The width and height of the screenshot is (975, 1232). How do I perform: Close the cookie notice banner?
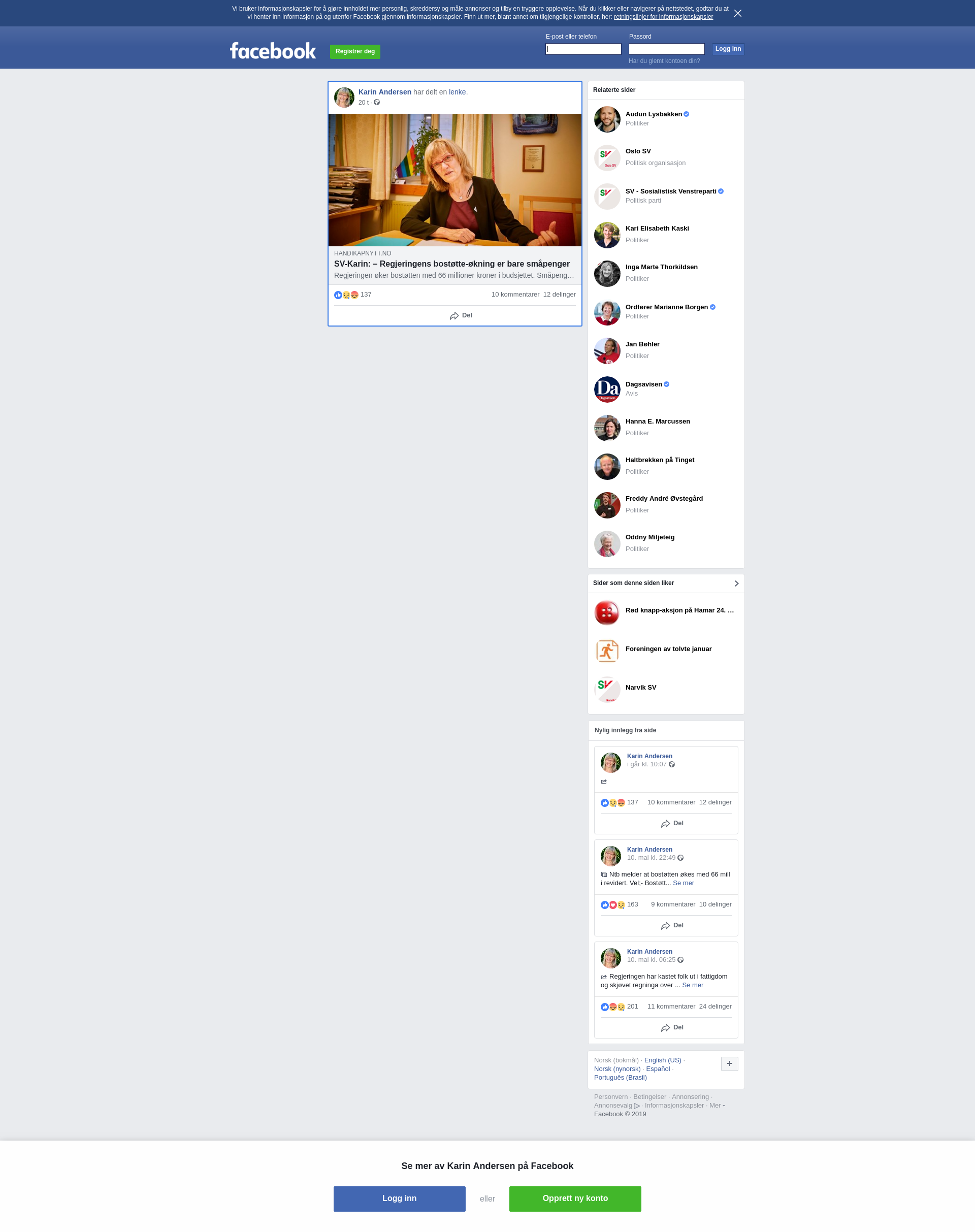click(x=737, y=13)
